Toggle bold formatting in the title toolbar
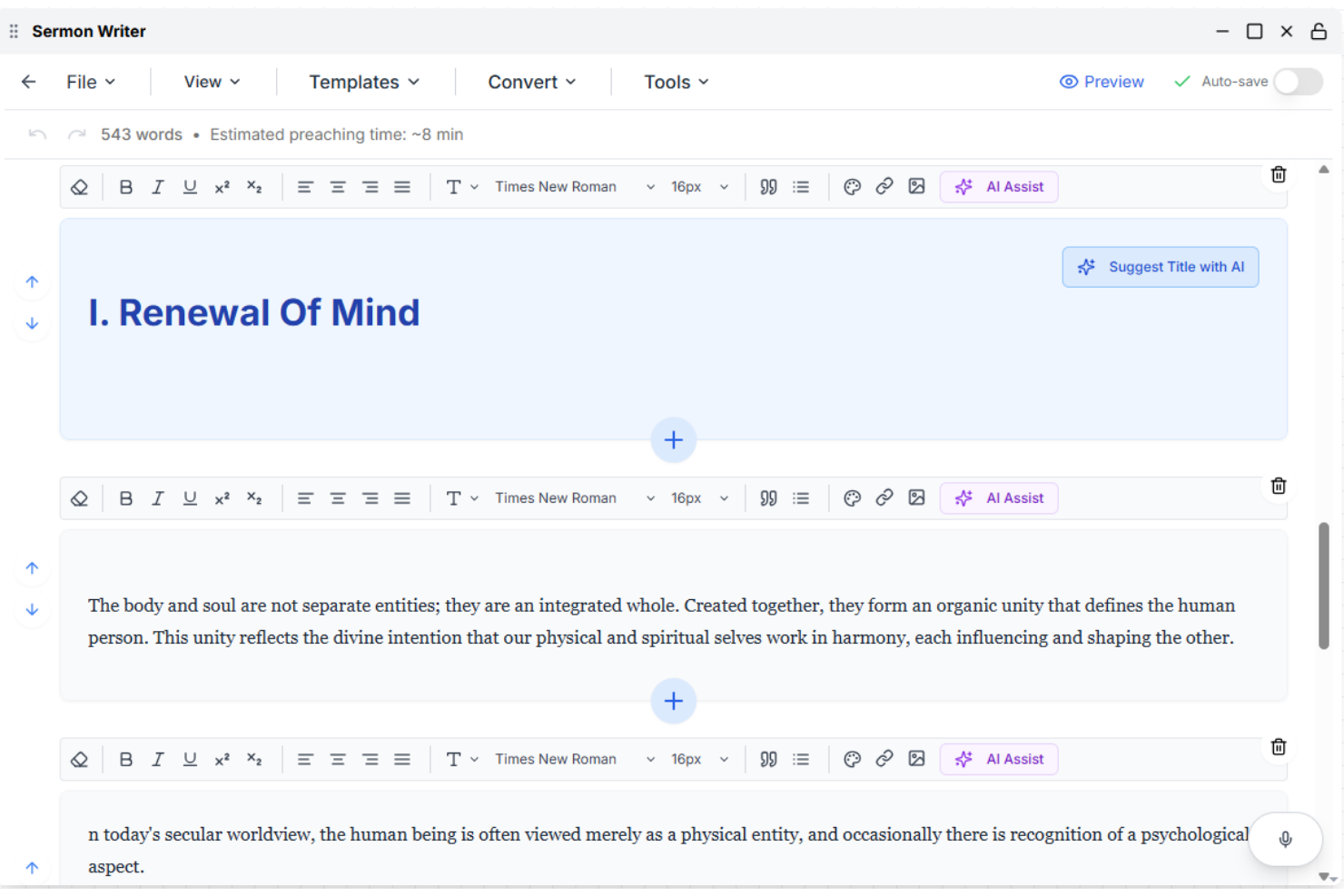 click(x=126, y=186)
